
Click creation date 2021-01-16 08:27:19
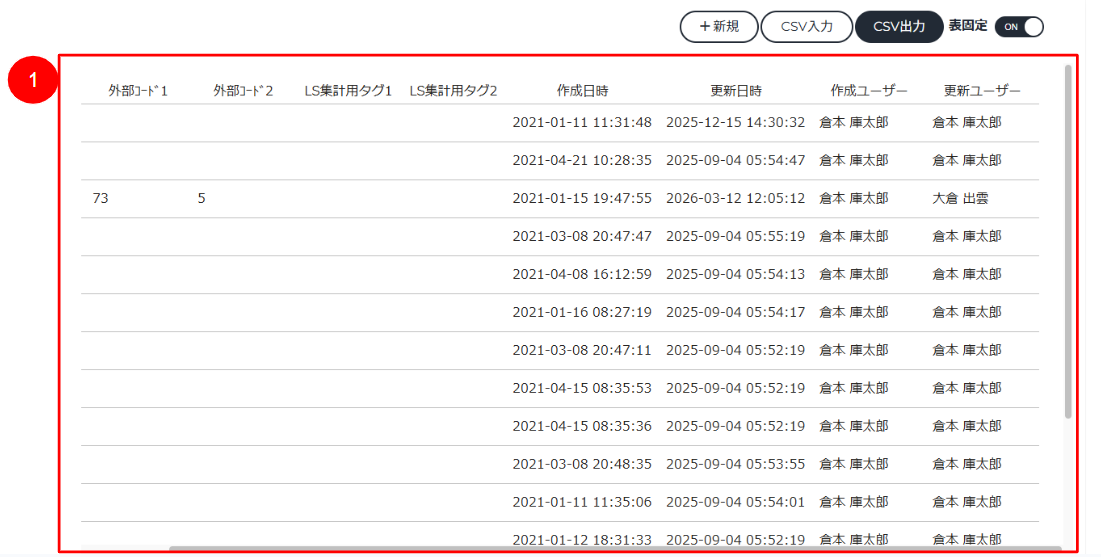[582, 312]
